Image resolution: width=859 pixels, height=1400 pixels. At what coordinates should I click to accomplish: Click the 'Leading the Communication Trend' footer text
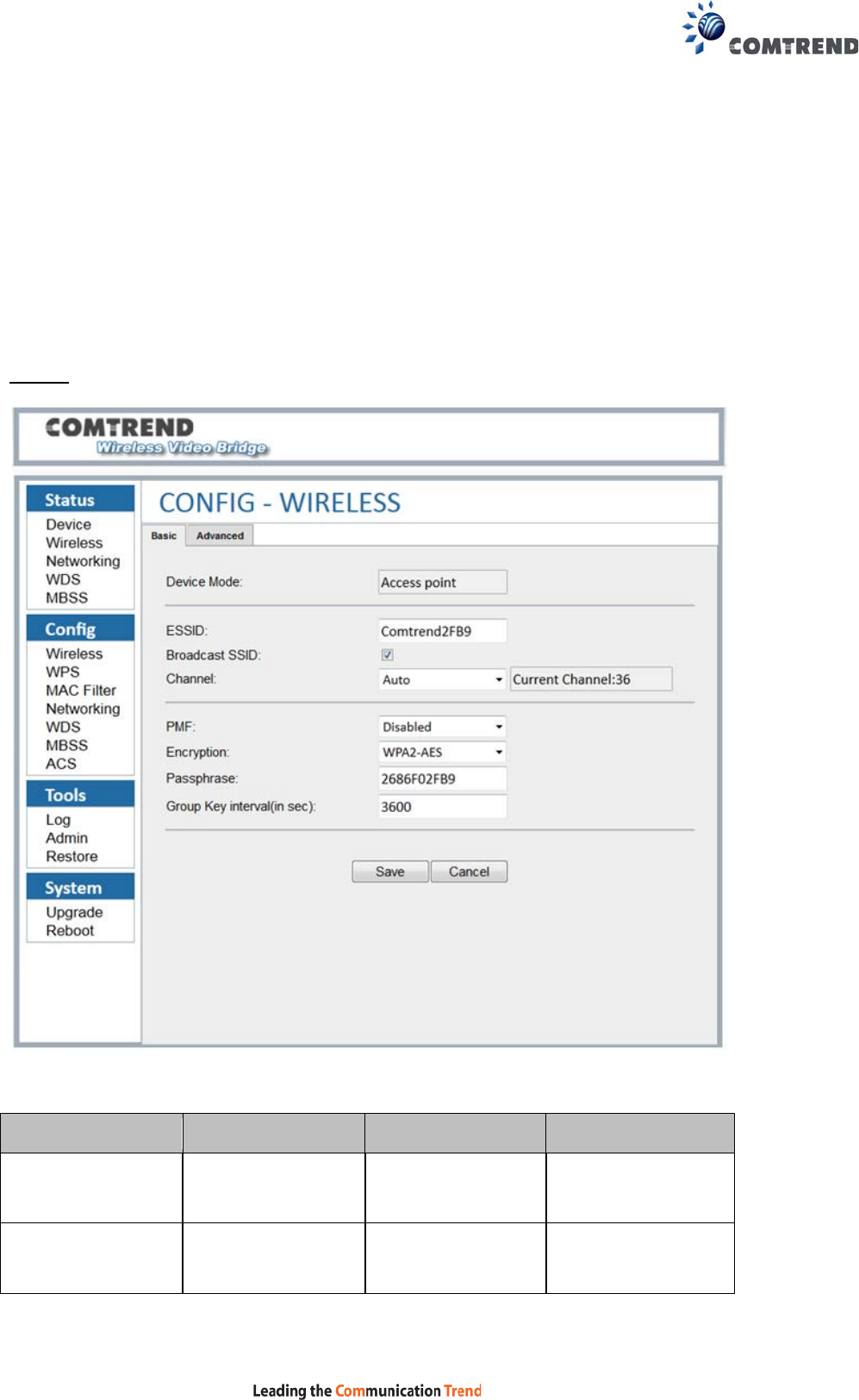(367, 1390)
